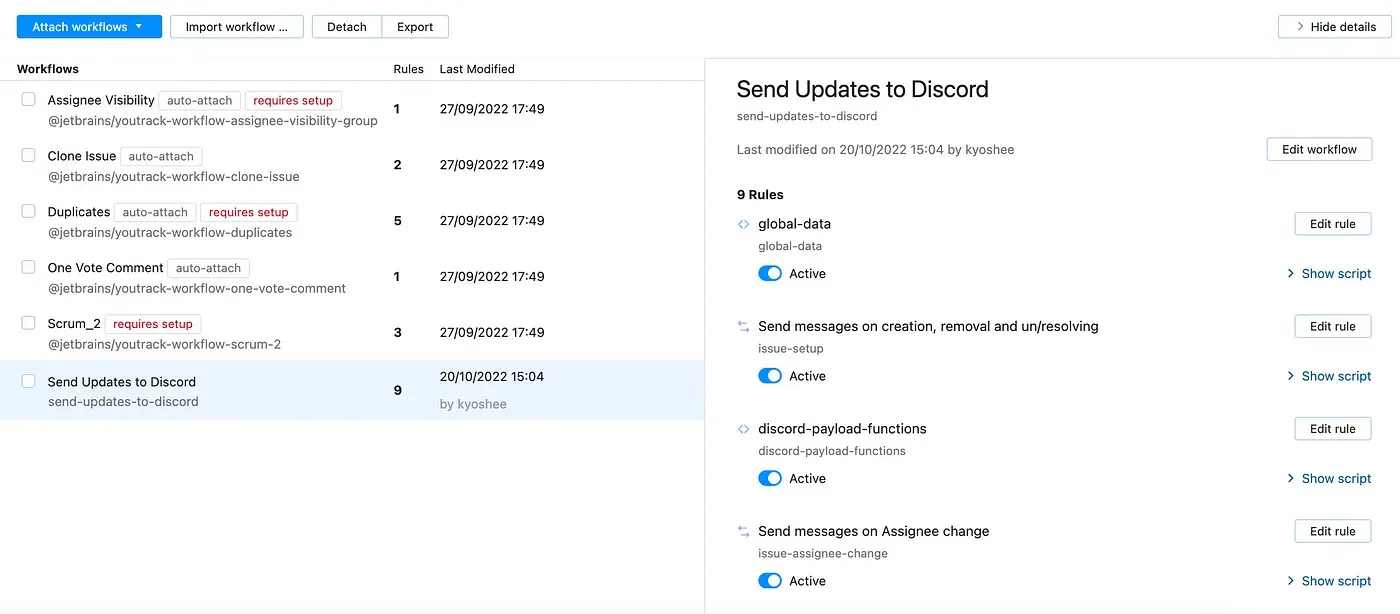
Task: Click Edit rule for discord-payload-functions
Action: (x=1333, y=429)
